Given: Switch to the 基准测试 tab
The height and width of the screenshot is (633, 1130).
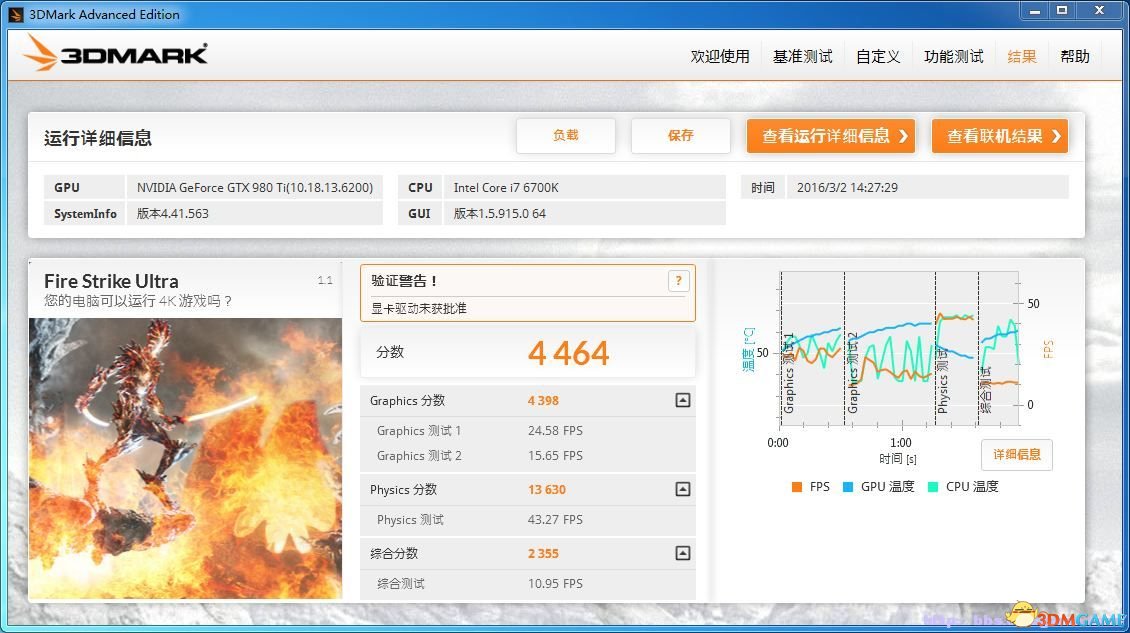Looking at the screenshot, I should [803, 56].
